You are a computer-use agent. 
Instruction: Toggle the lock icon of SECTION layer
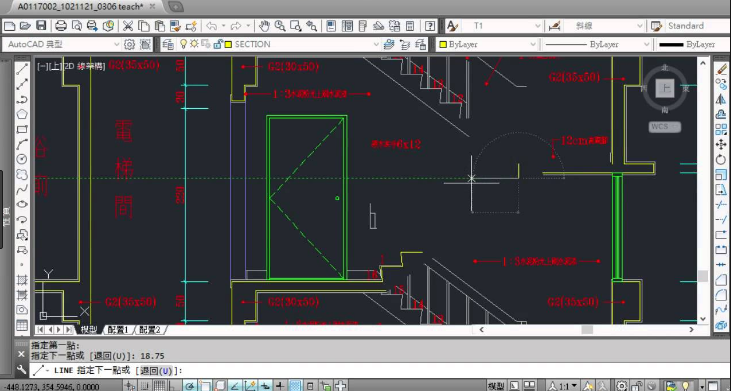pos(218,45)
